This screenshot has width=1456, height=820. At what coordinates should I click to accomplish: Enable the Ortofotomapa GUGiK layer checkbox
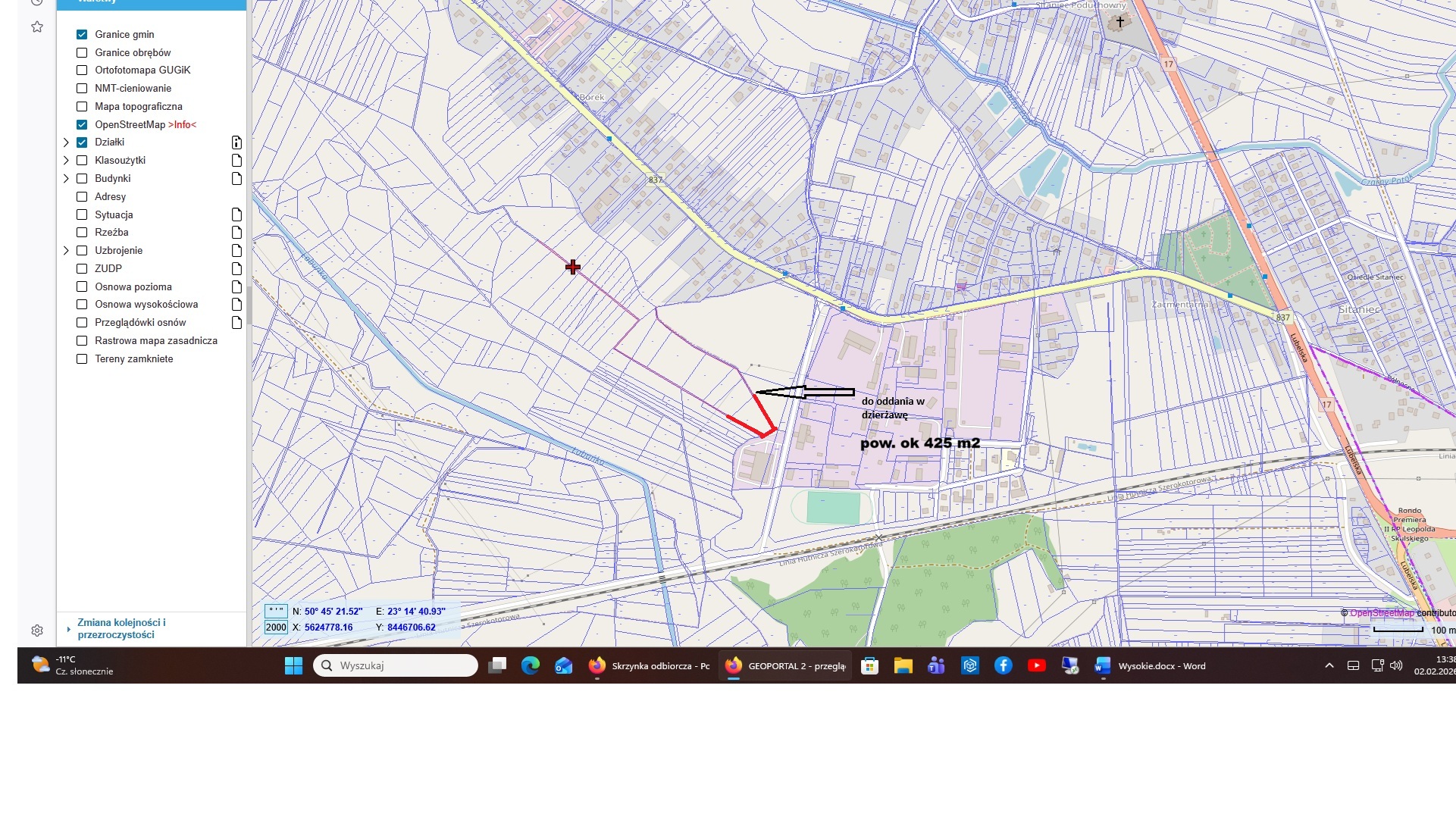click(82, 70)
